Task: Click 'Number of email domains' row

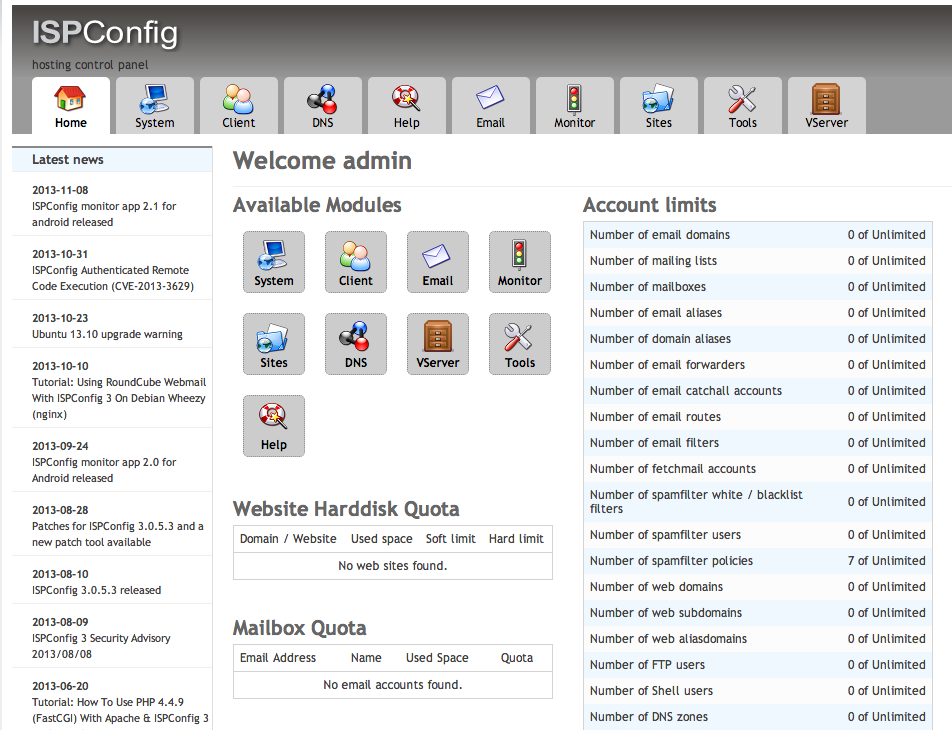Action: pos(758,234)
